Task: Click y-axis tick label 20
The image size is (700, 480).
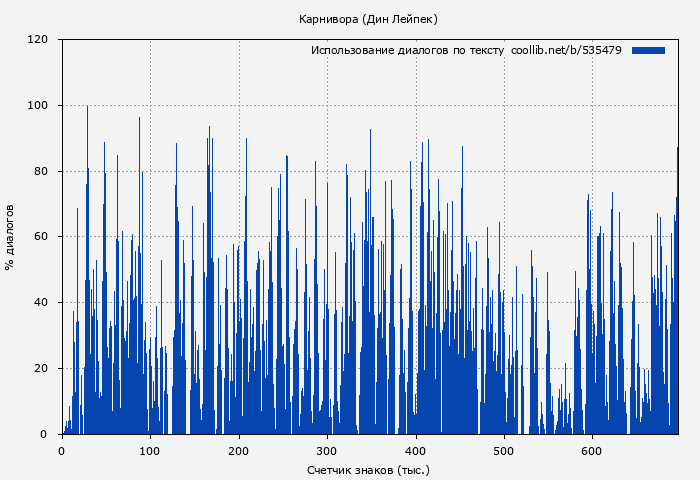Action: click(41, 369)
